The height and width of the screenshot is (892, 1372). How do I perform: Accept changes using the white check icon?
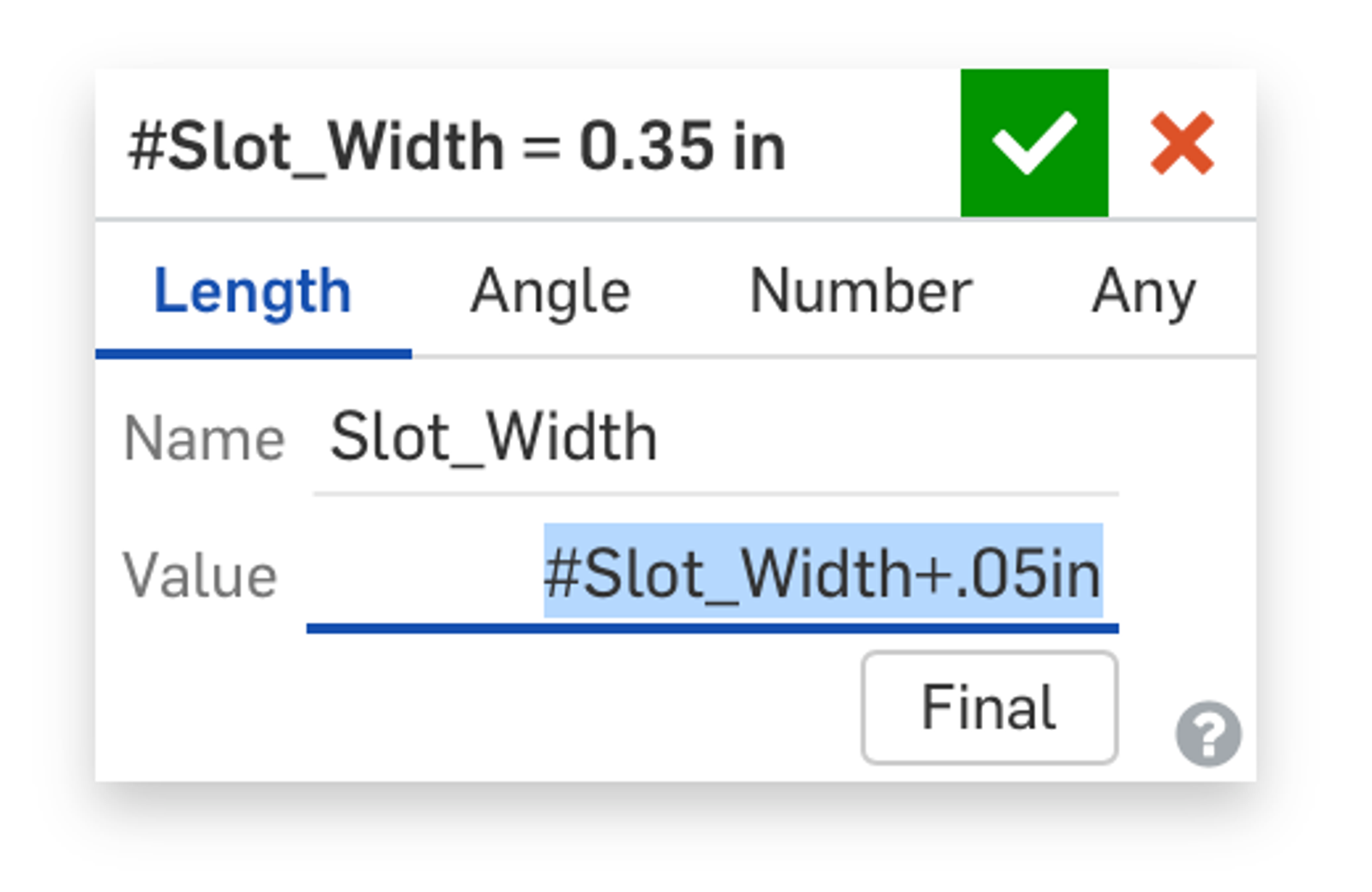coord(1033,143)
